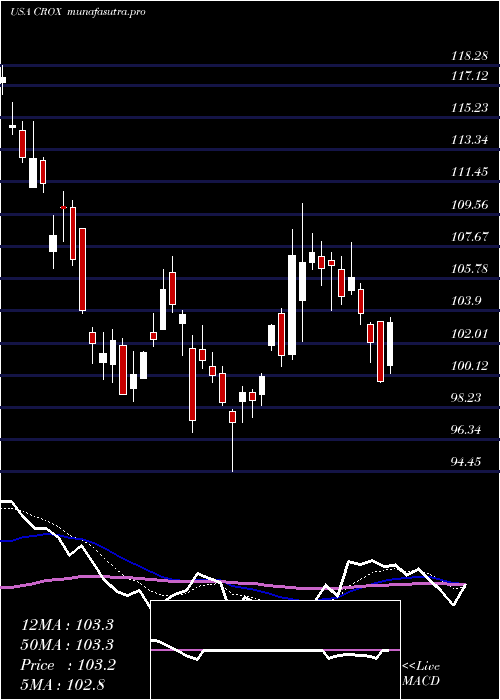Click the 96.34 price level label
500x700 pixels.
click(466, 430)
